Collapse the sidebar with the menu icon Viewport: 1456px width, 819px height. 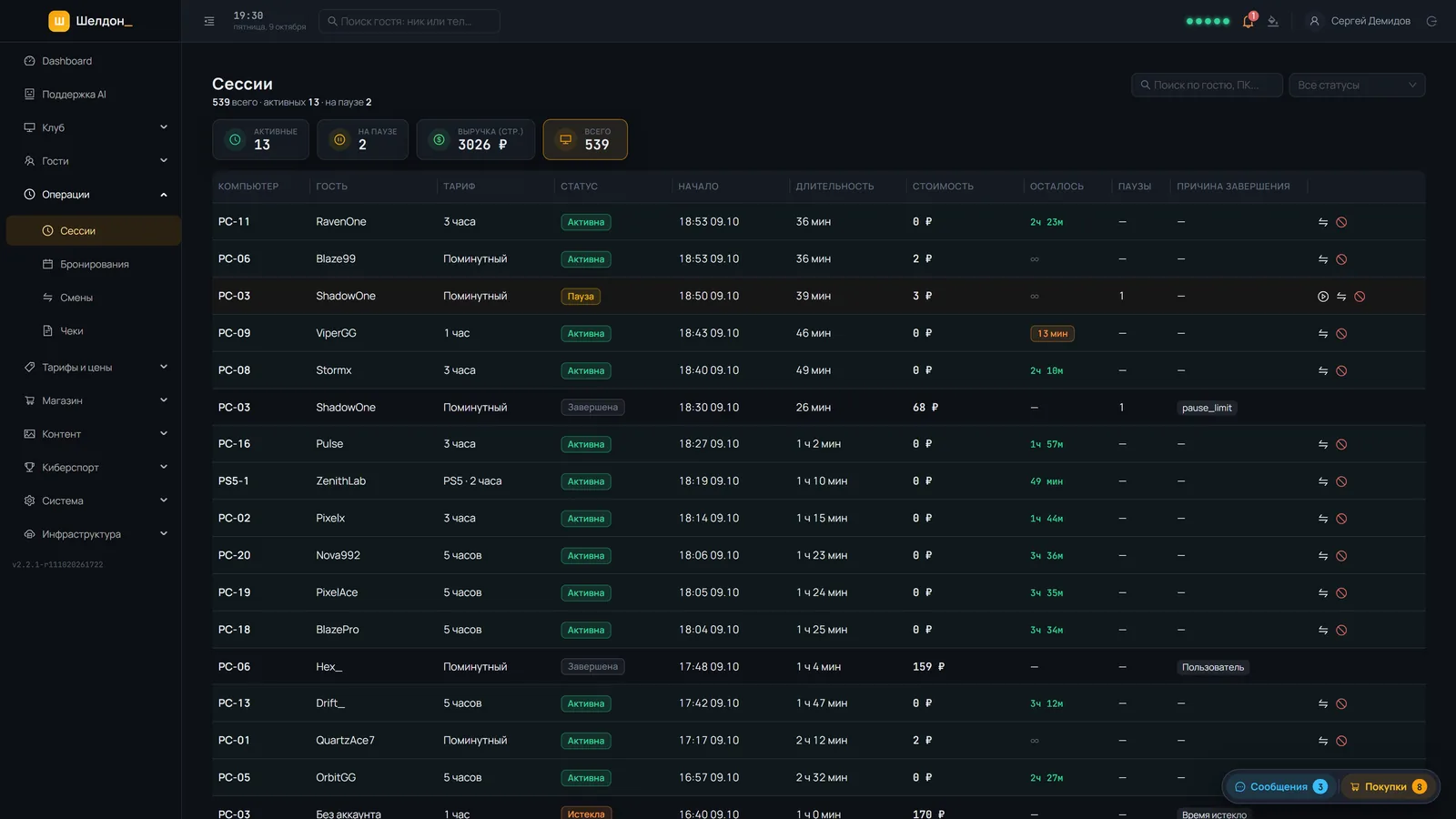[x=209, y=21]
